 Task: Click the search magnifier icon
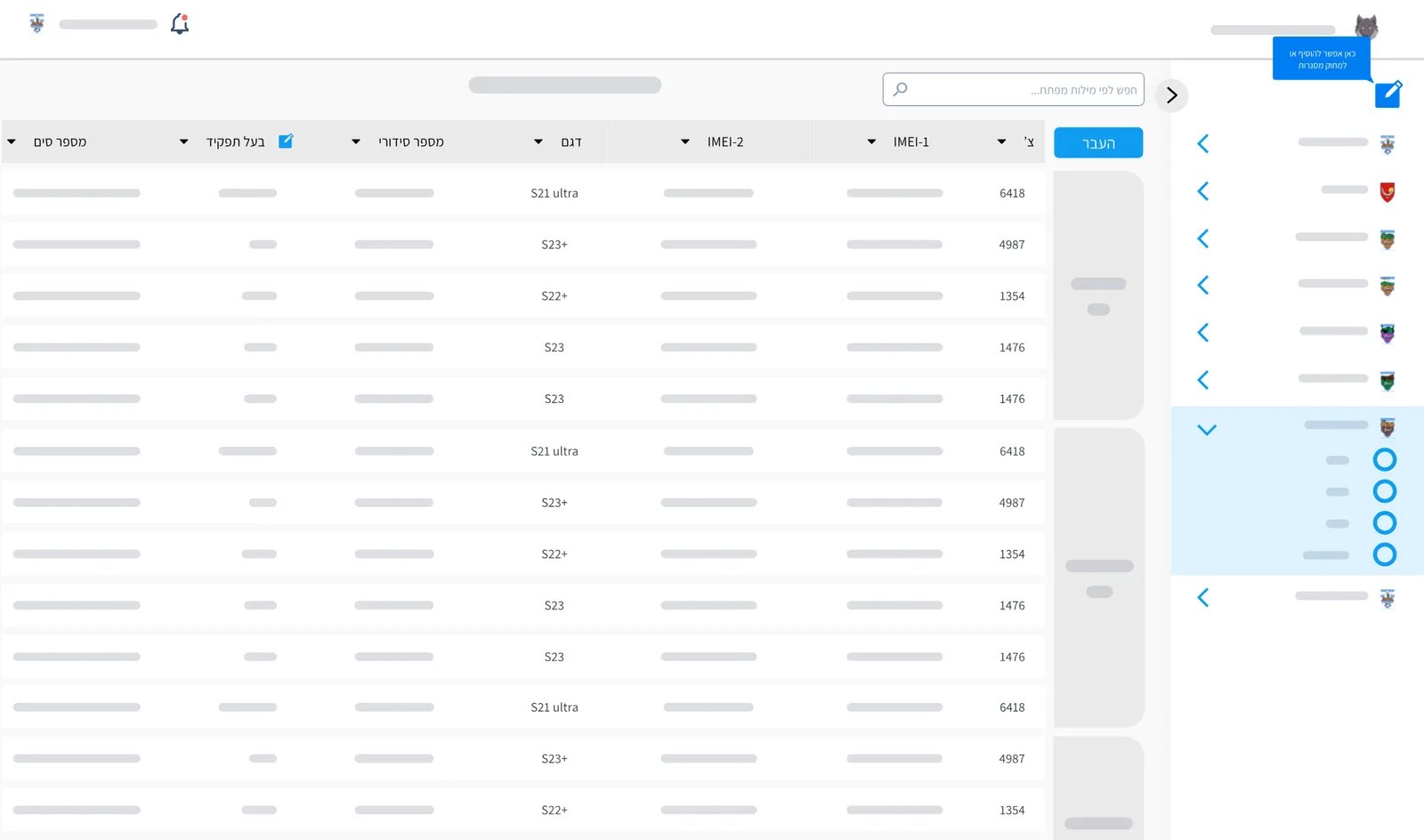click(x=901, y=89)
